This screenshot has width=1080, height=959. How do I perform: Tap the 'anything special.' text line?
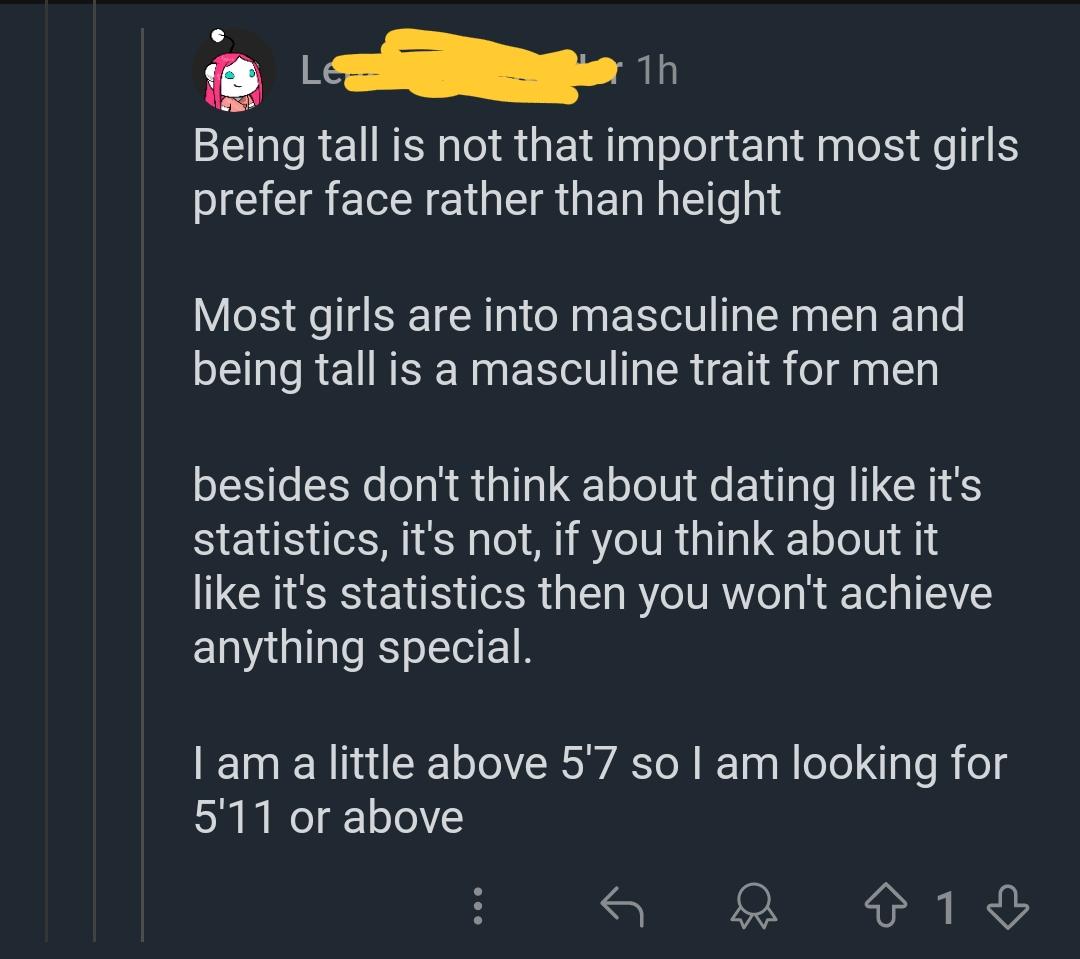[x=362, y=648]
